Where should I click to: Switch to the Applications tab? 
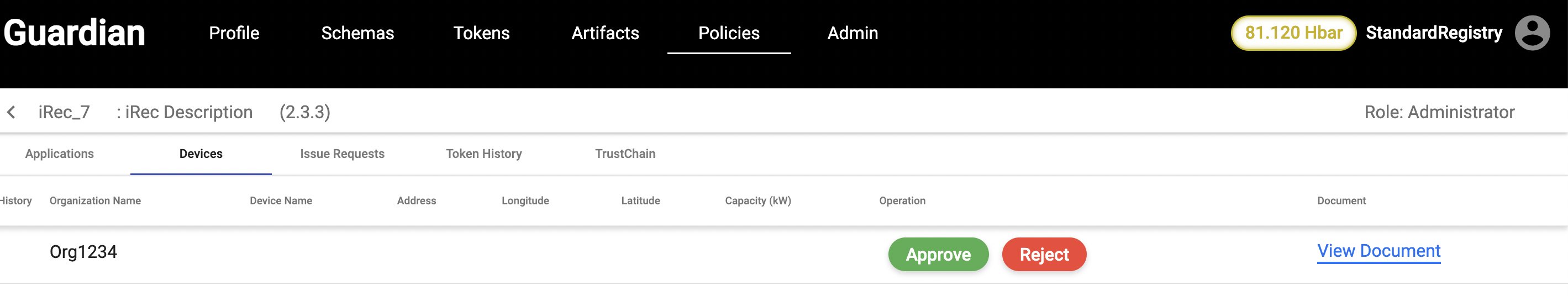point(60,154)
